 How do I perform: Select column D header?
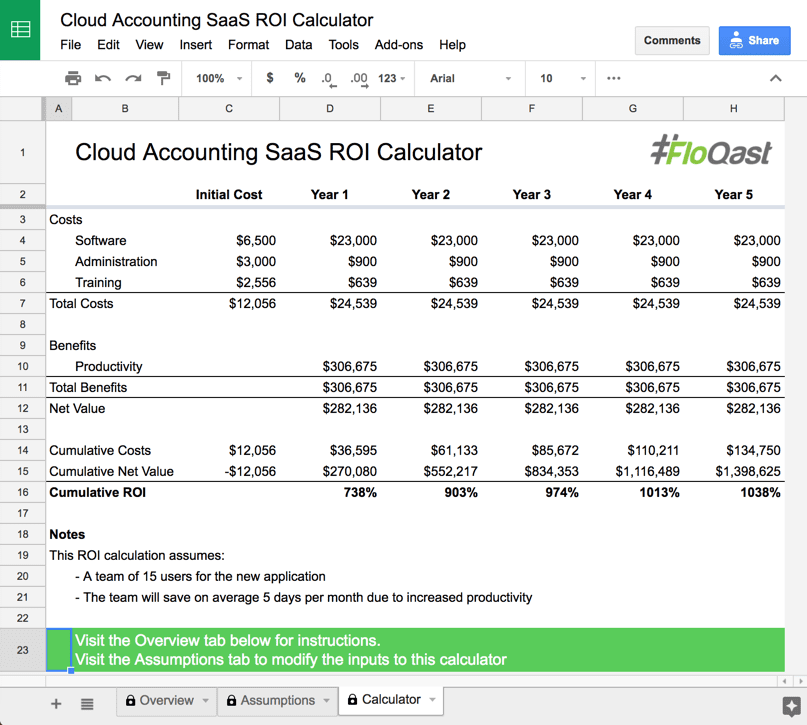tap(330, 109)
